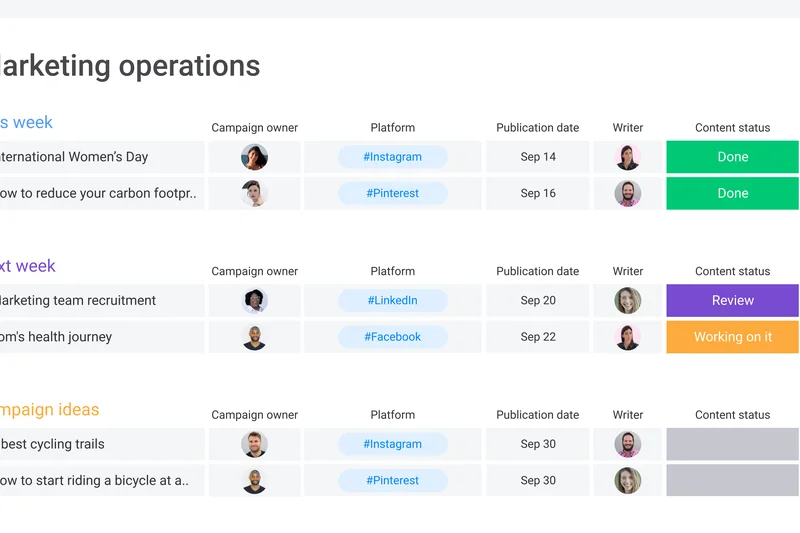800x533 pixels.
Task: Open Done status for International Women's Day
Action: 732,157
